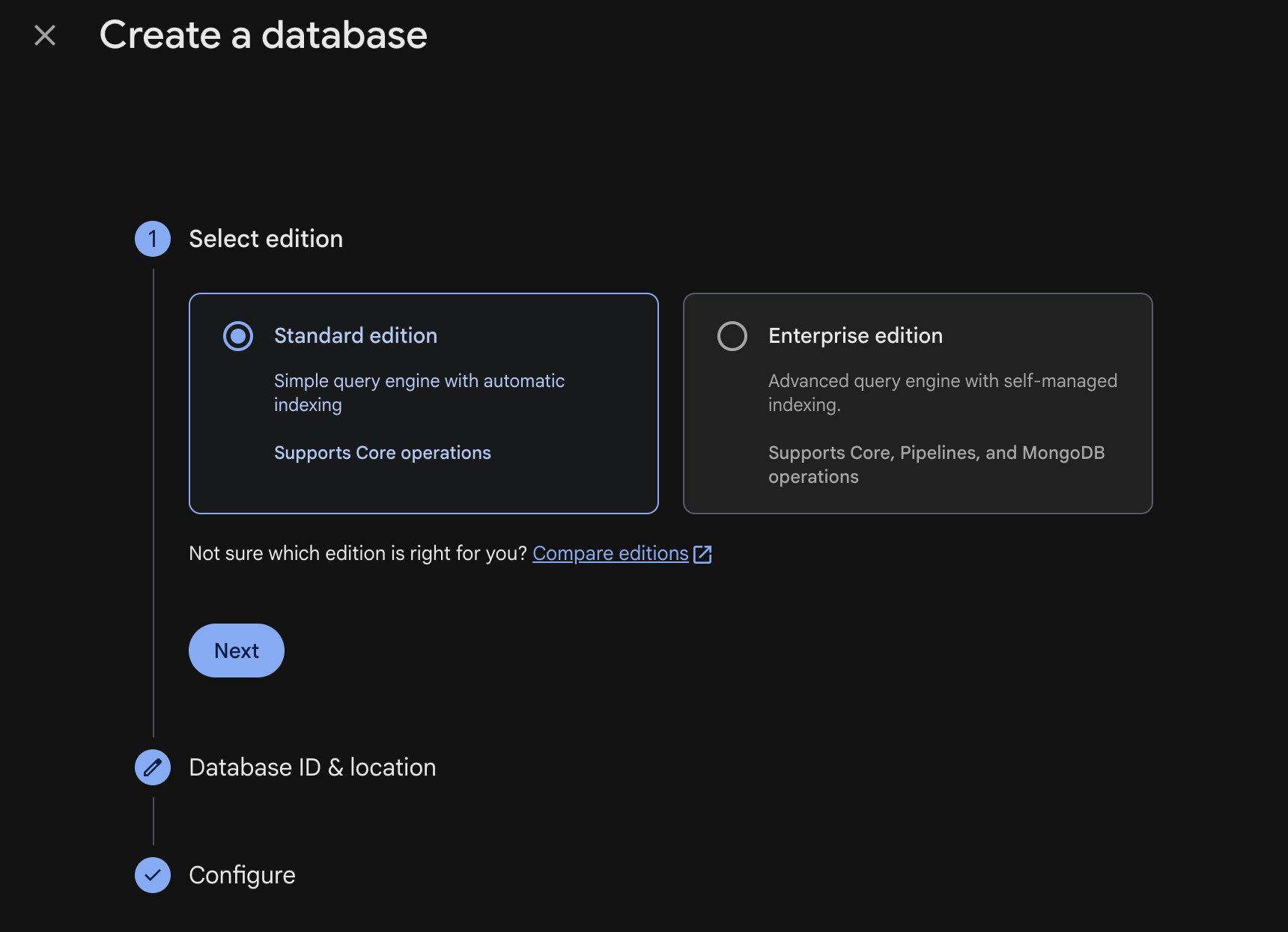Expand the Configure step
This screenshot has height=932, width=1288.
[x=242, y=874]
